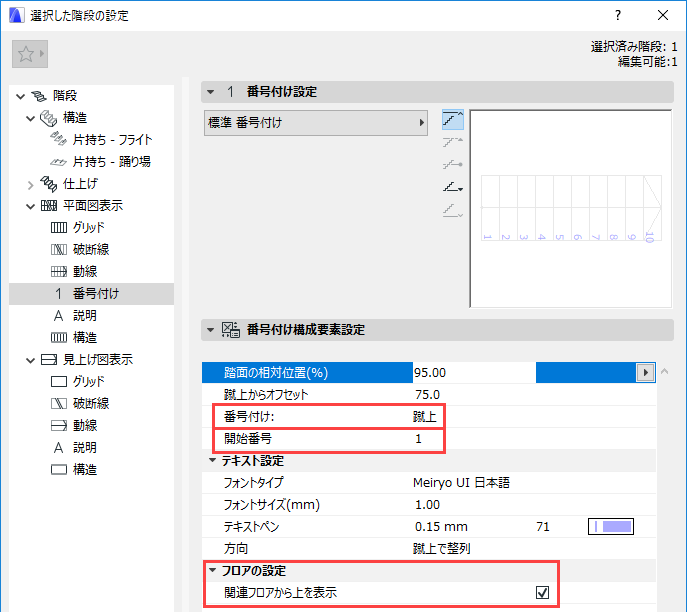Close the stair settings dialog

(663, 15)
